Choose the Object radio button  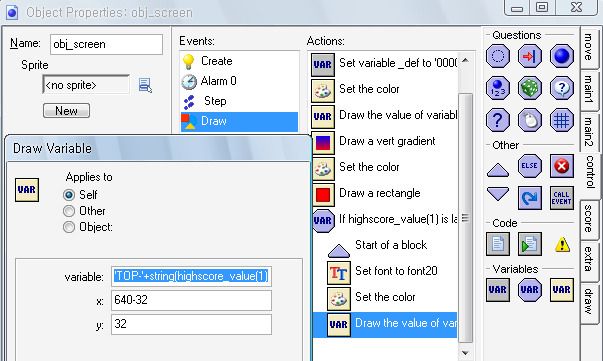tap(69, 227)
